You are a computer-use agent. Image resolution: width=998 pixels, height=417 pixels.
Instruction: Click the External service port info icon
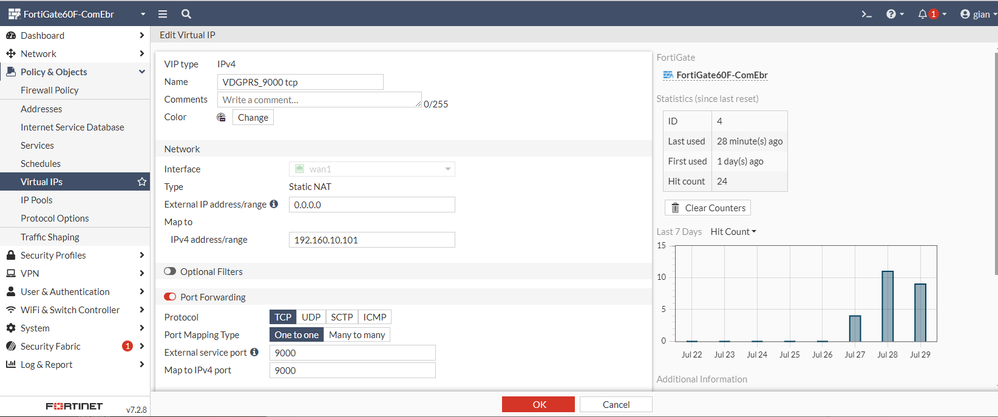(254, 352)
